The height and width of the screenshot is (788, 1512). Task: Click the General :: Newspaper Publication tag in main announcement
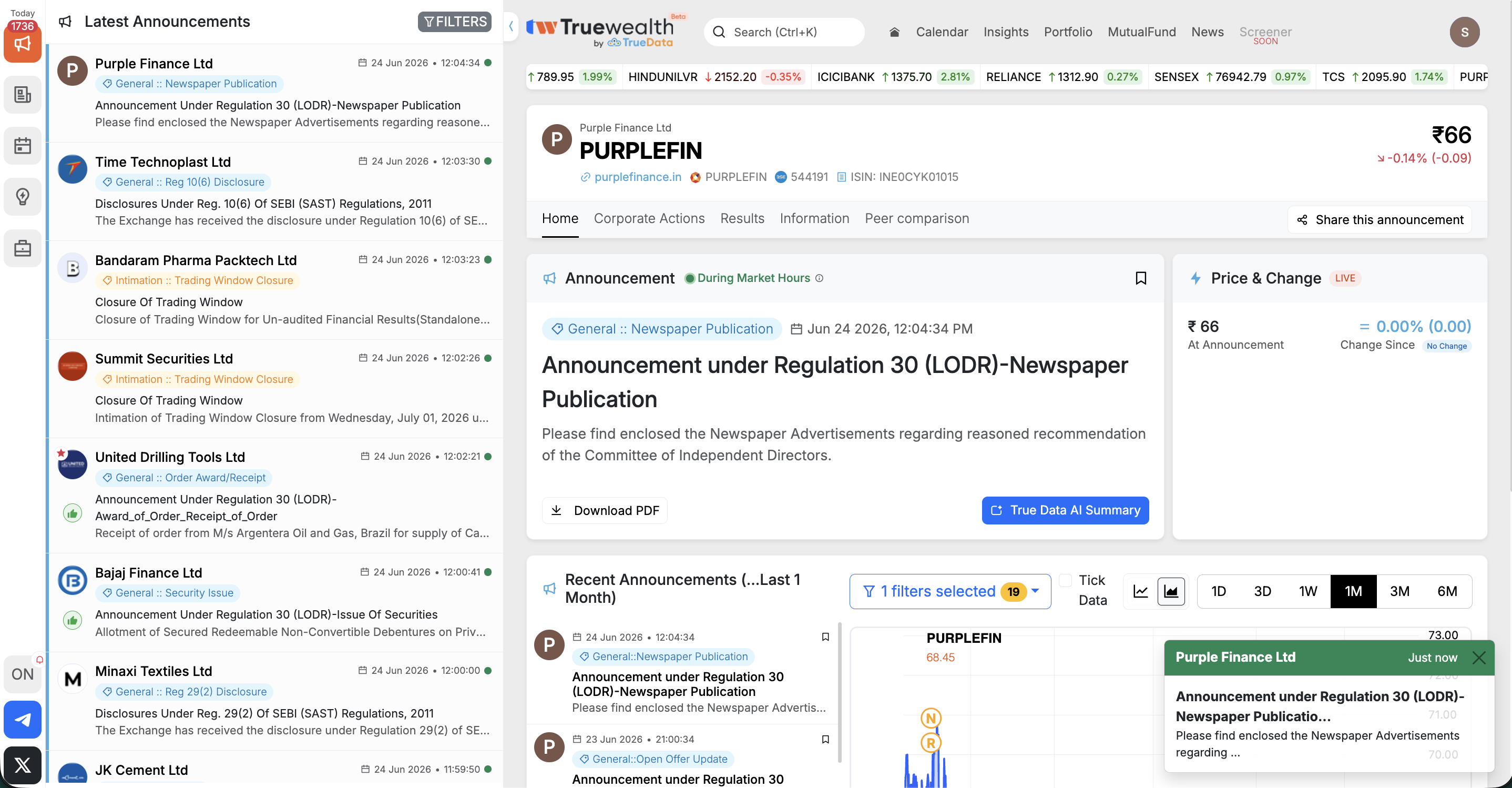662,329
